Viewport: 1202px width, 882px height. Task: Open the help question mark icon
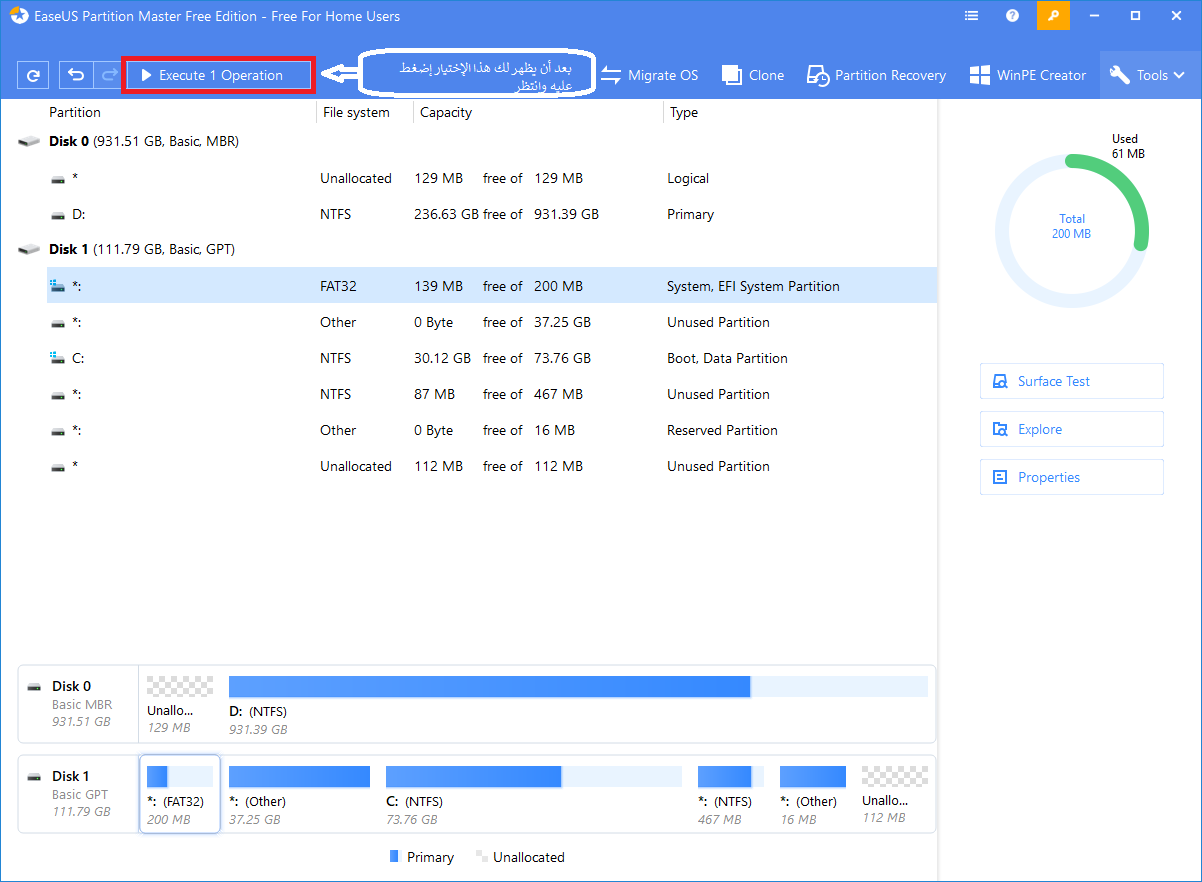pyautogui.click(x=1013, y=16)
